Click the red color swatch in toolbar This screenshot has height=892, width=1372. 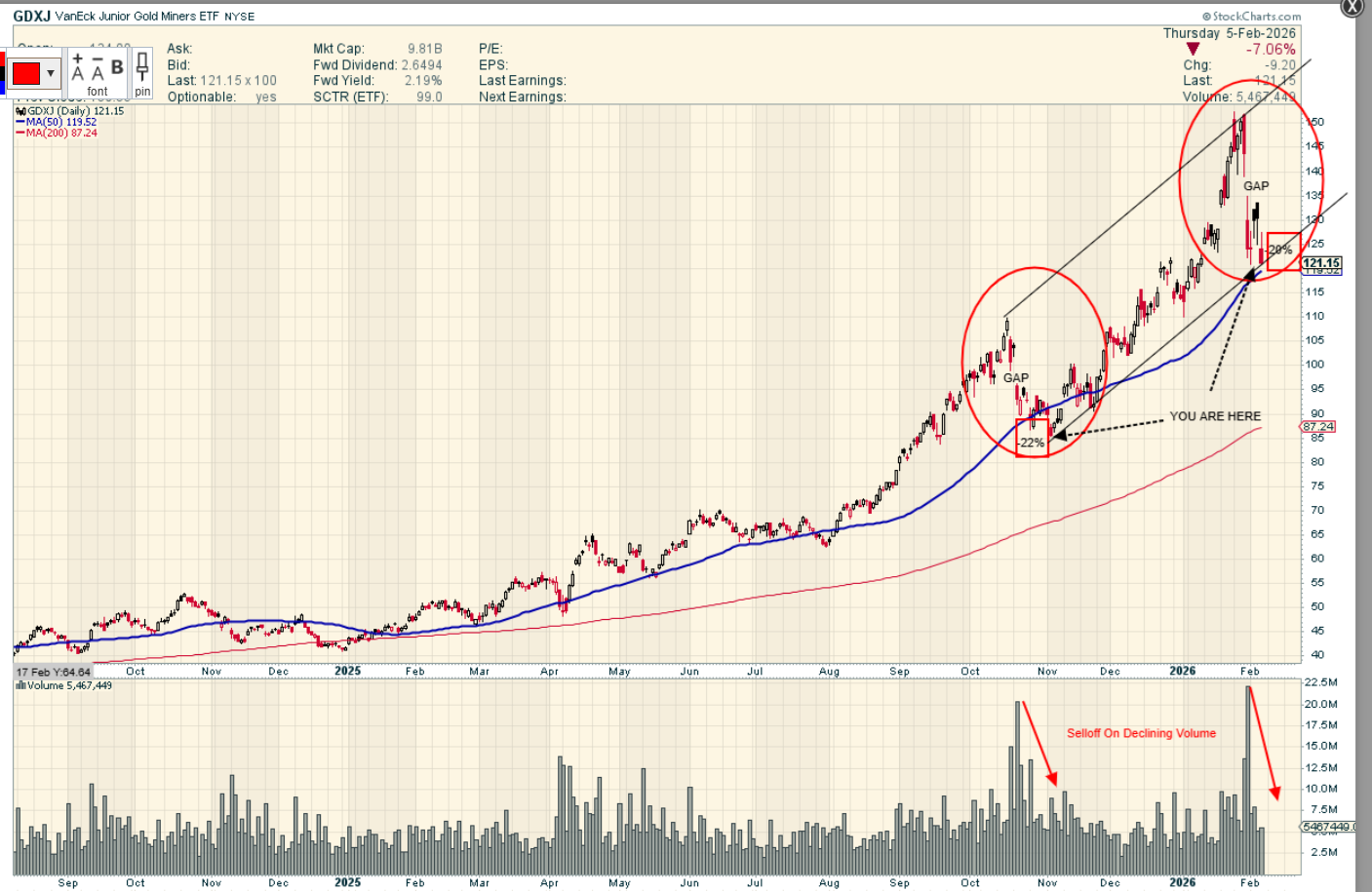click(x=26, y=74)
